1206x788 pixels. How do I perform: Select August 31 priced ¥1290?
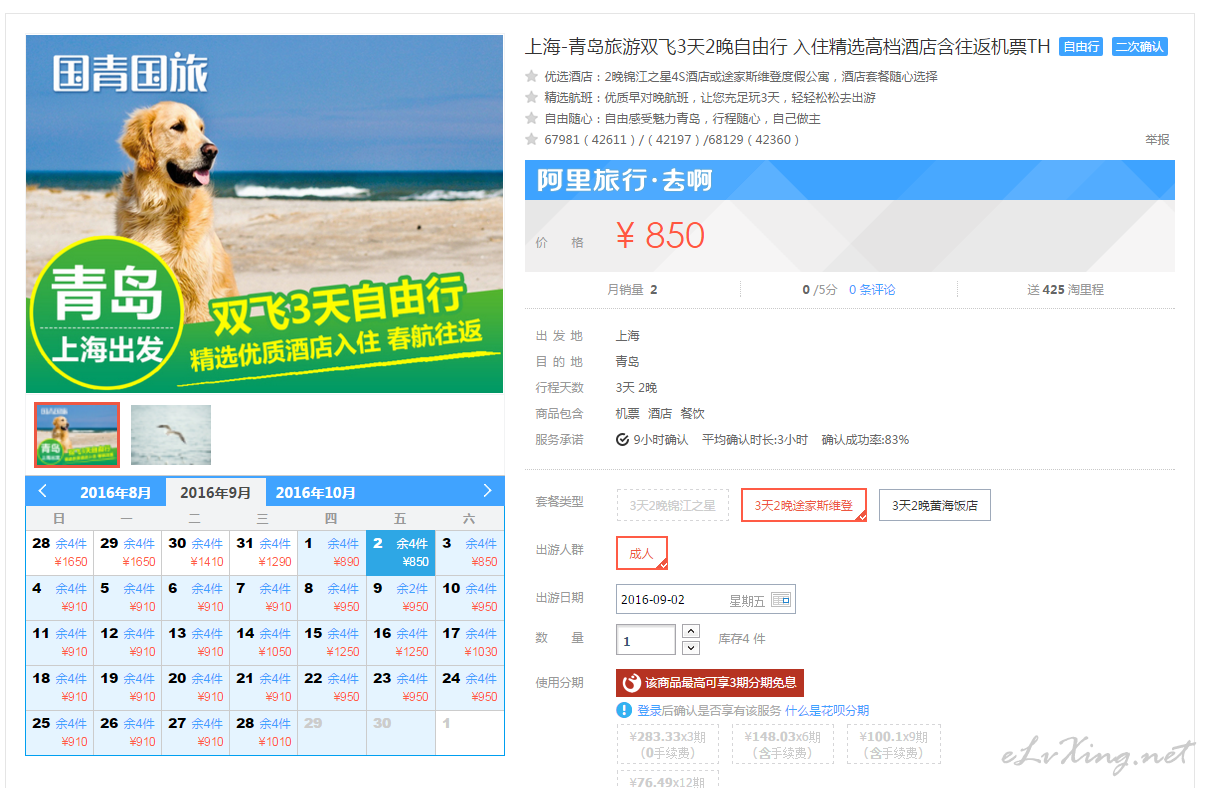tap(263, 552)
